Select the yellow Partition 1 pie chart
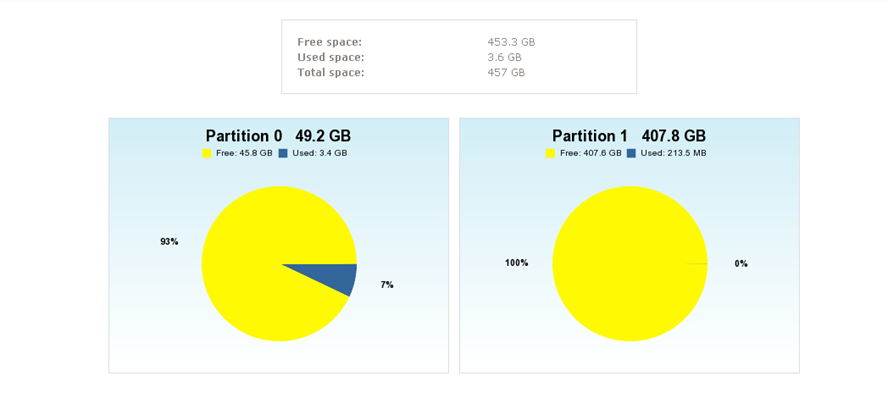Image resolution: width=888 pixels, height=398 pixels. (630, 264)
